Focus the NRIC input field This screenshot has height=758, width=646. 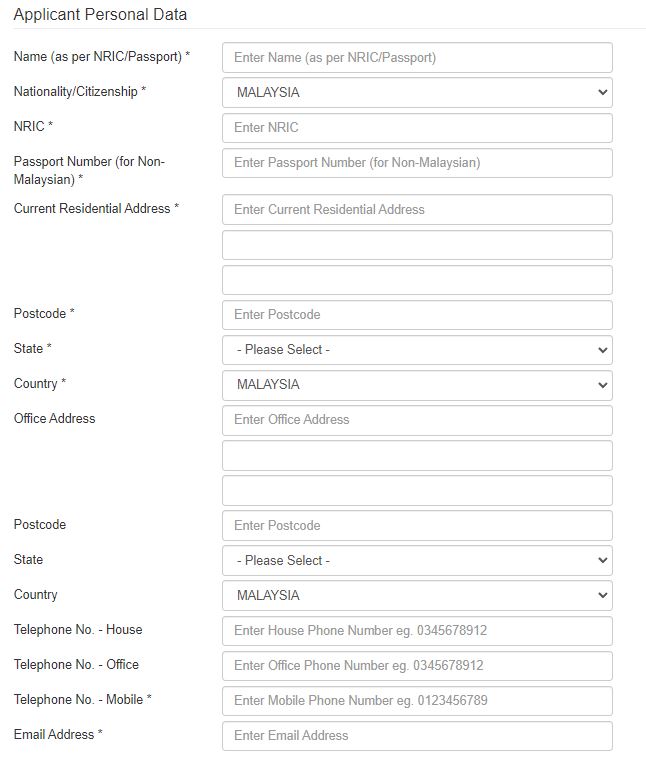point(416,128)
